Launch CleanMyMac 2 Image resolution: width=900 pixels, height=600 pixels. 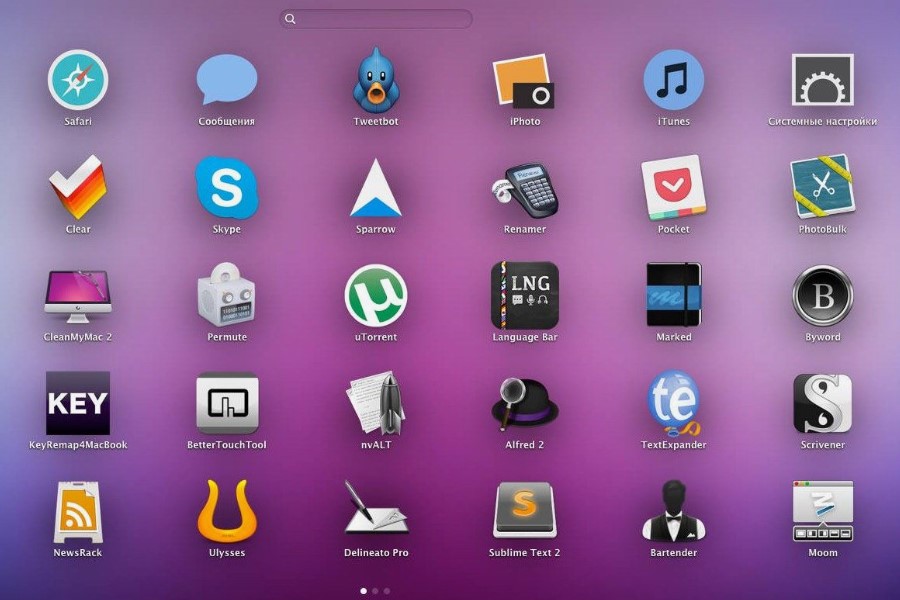[x=78, y=296]
